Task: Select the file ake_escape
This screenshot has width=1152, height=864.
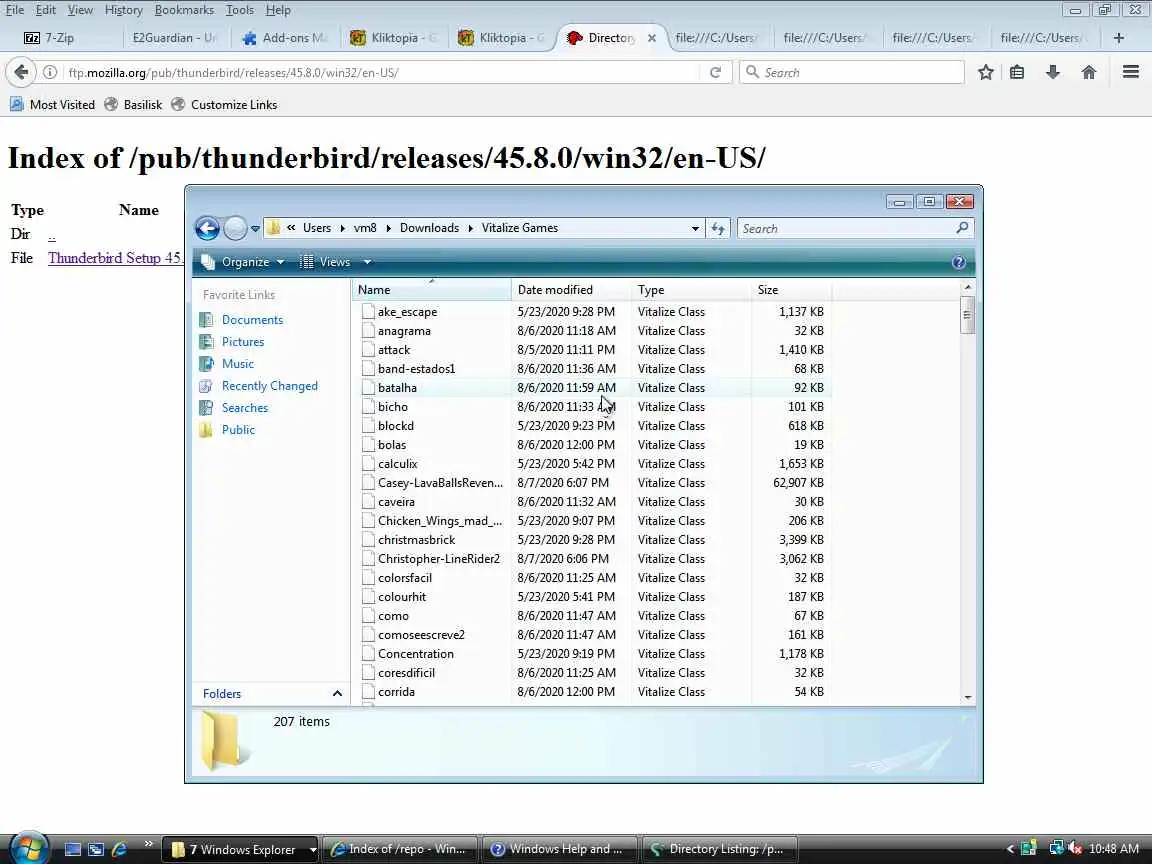Action: 407,312
